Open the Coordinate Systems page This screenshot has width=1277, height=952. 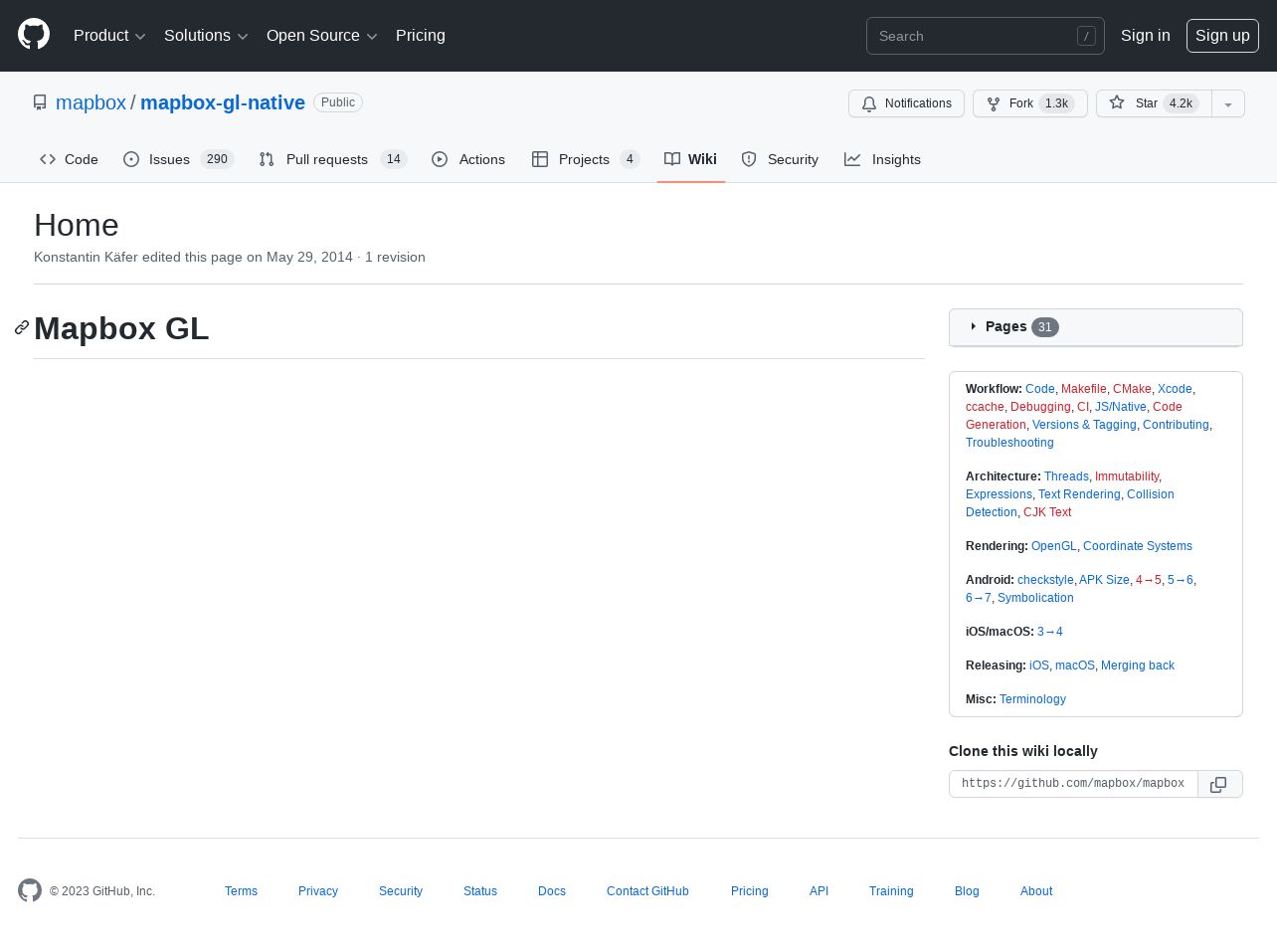1138,546
